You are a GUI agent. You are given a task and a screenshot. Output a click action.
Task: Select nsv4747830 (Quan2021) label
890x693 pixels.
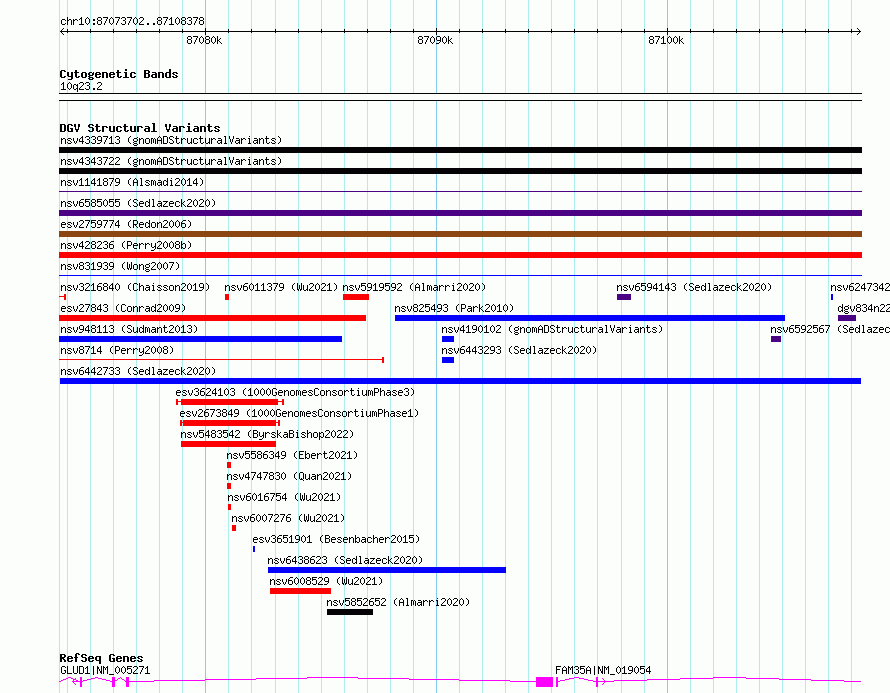[x=289, y=476]
